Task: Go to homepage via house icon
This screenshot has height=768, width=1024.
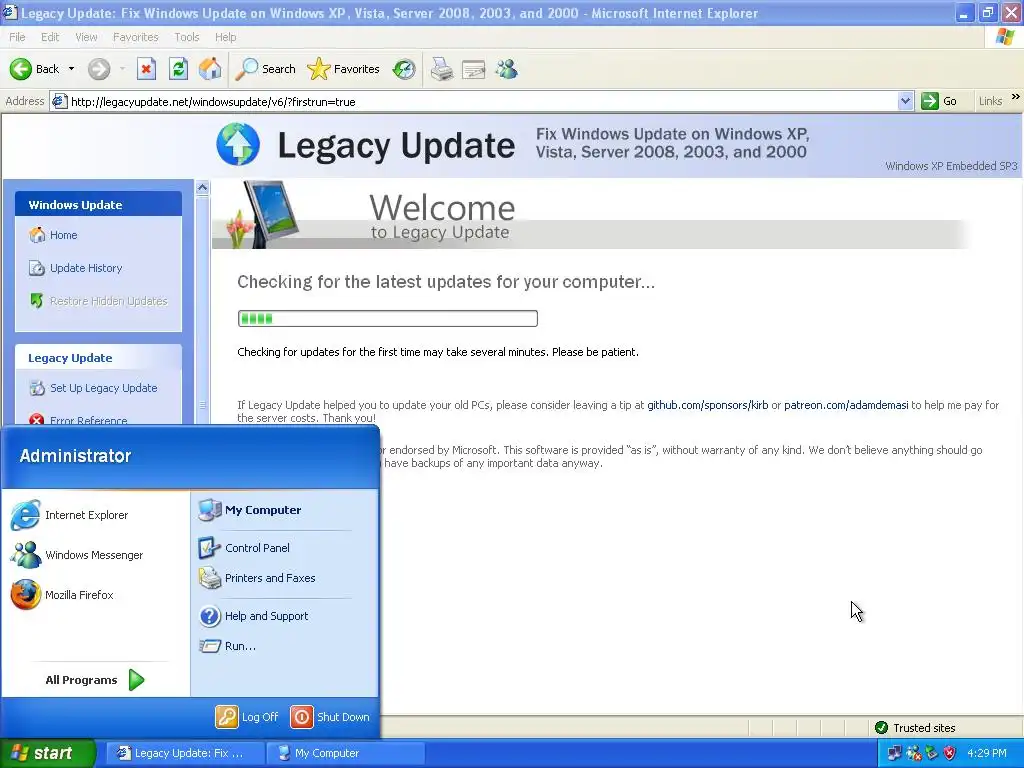Action: (x=210, y=69)
